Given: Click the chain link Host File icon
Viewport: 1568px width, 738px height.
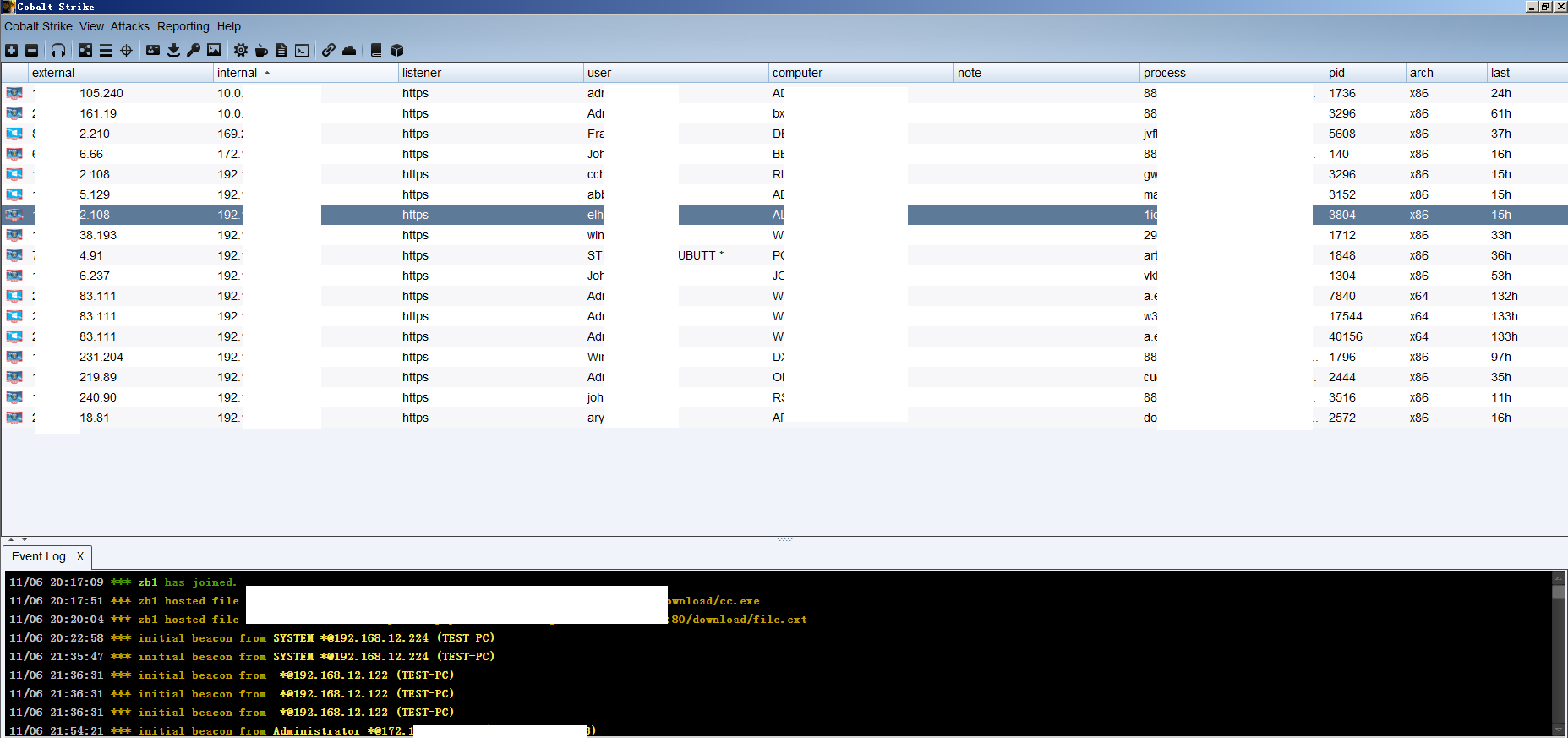Looking at the screenshot, I should [x=329, y=51].
